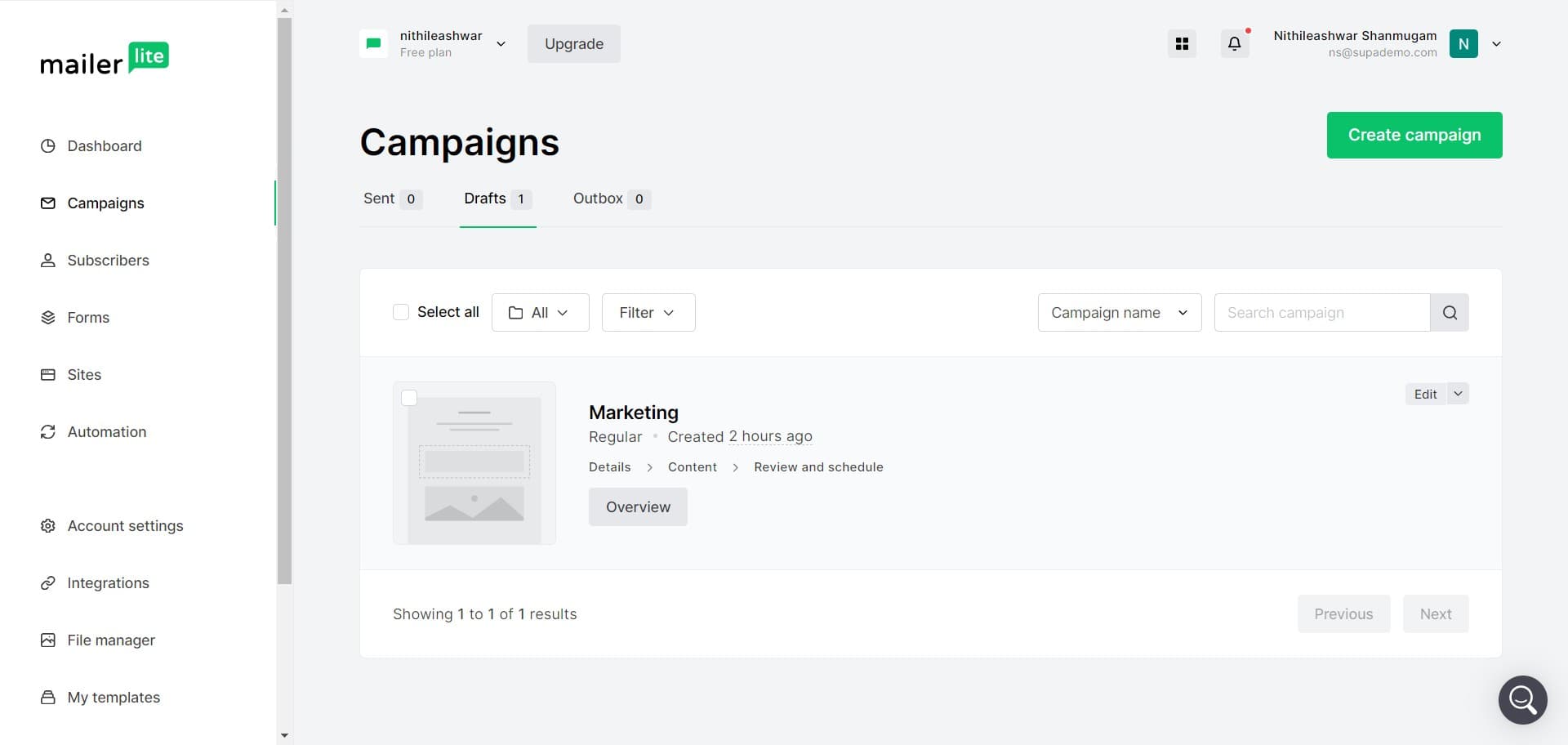Check the Marketing campaign checkbox
Screen dimensions: 1568x745
[x=409, y=398]
